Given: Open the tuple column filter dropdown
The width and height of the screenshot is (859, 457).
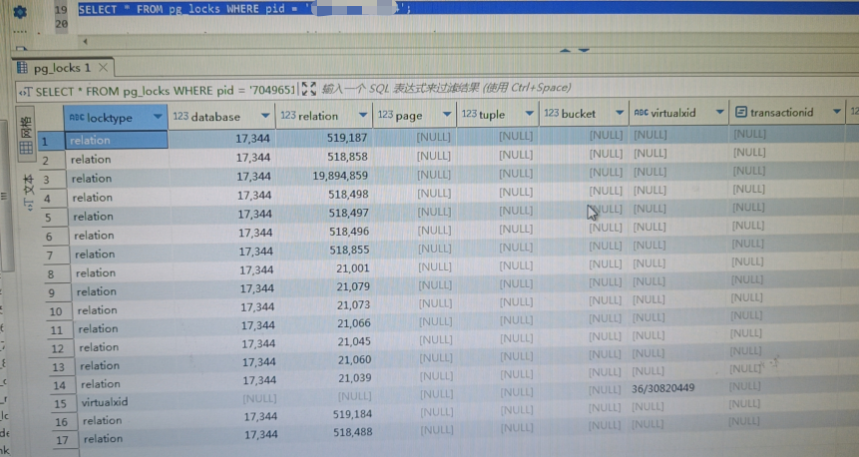Looking at the screenshot, I should click(x=529, y=113).
